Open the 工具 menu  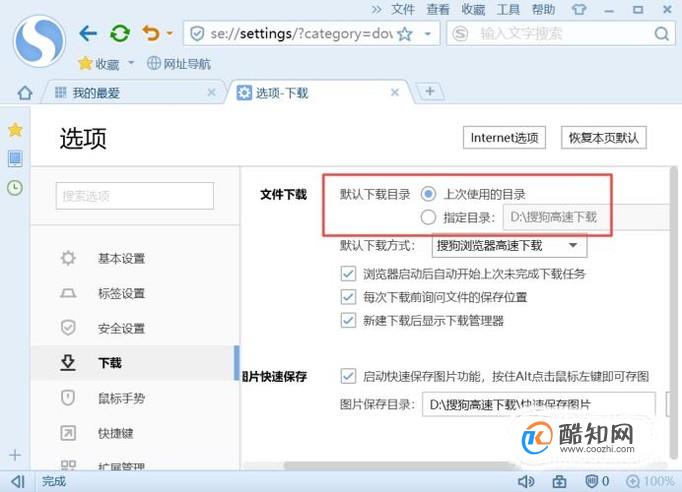pos(508,9)
